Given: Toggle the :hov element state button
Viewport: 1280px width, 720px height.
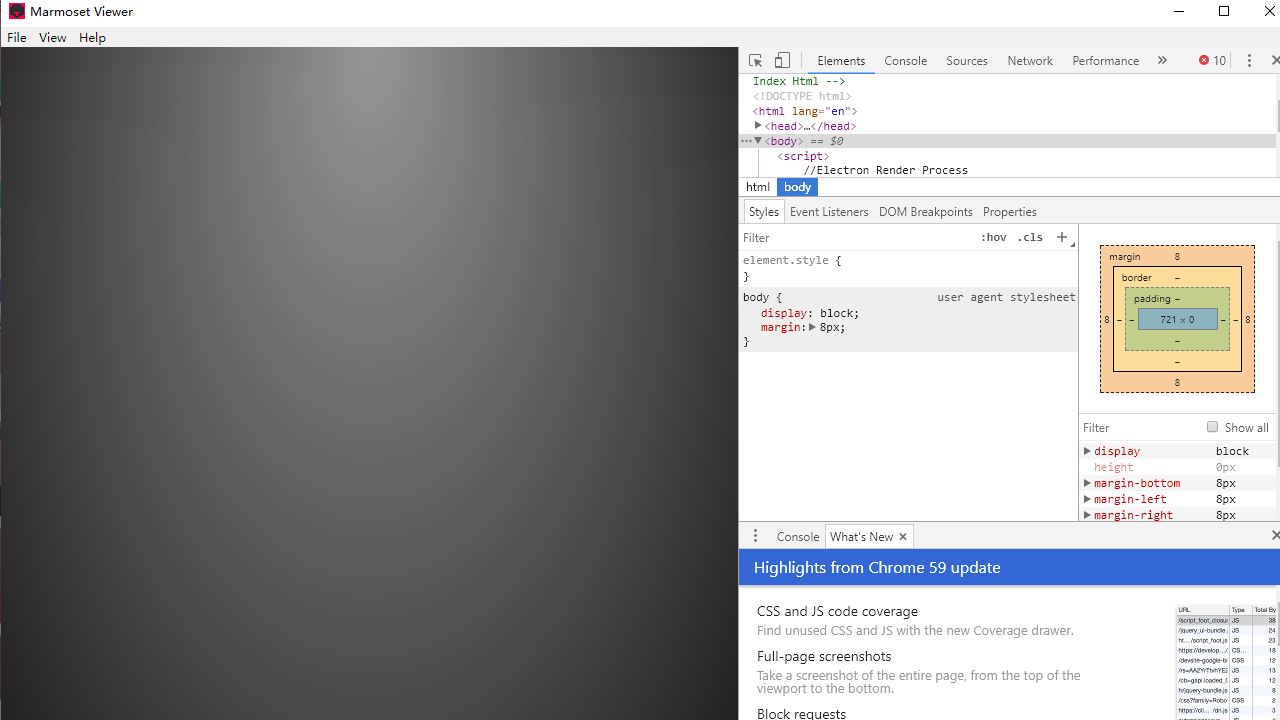Looking at the screenshot, I should [993, 237].
